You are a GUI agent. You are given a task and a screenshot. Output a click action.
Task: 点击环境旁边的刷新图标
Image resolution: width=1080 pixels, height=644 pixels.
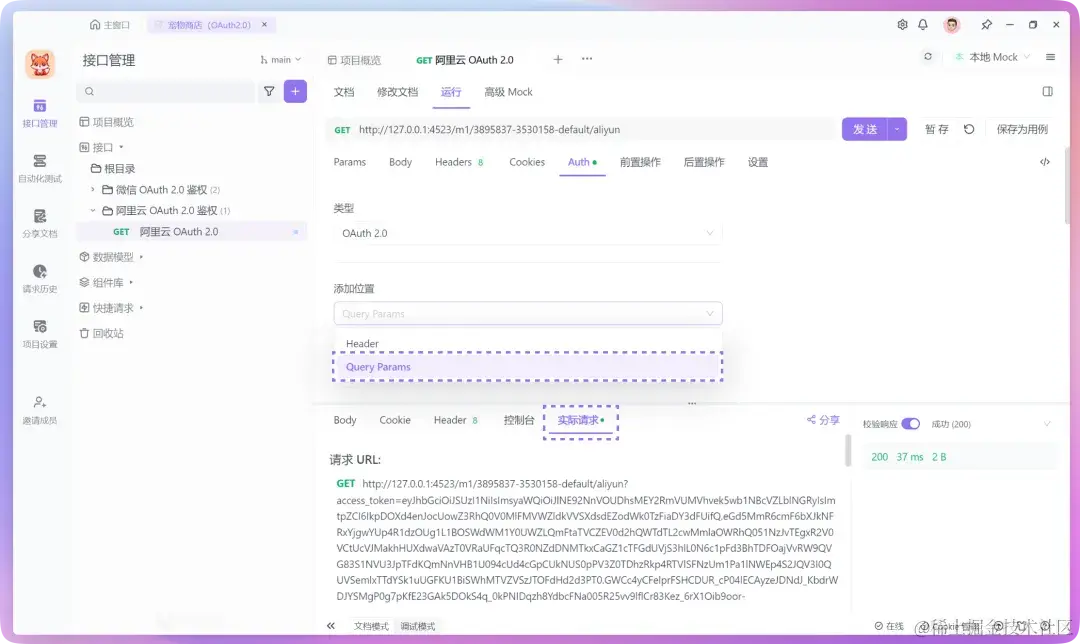[927, 57]
